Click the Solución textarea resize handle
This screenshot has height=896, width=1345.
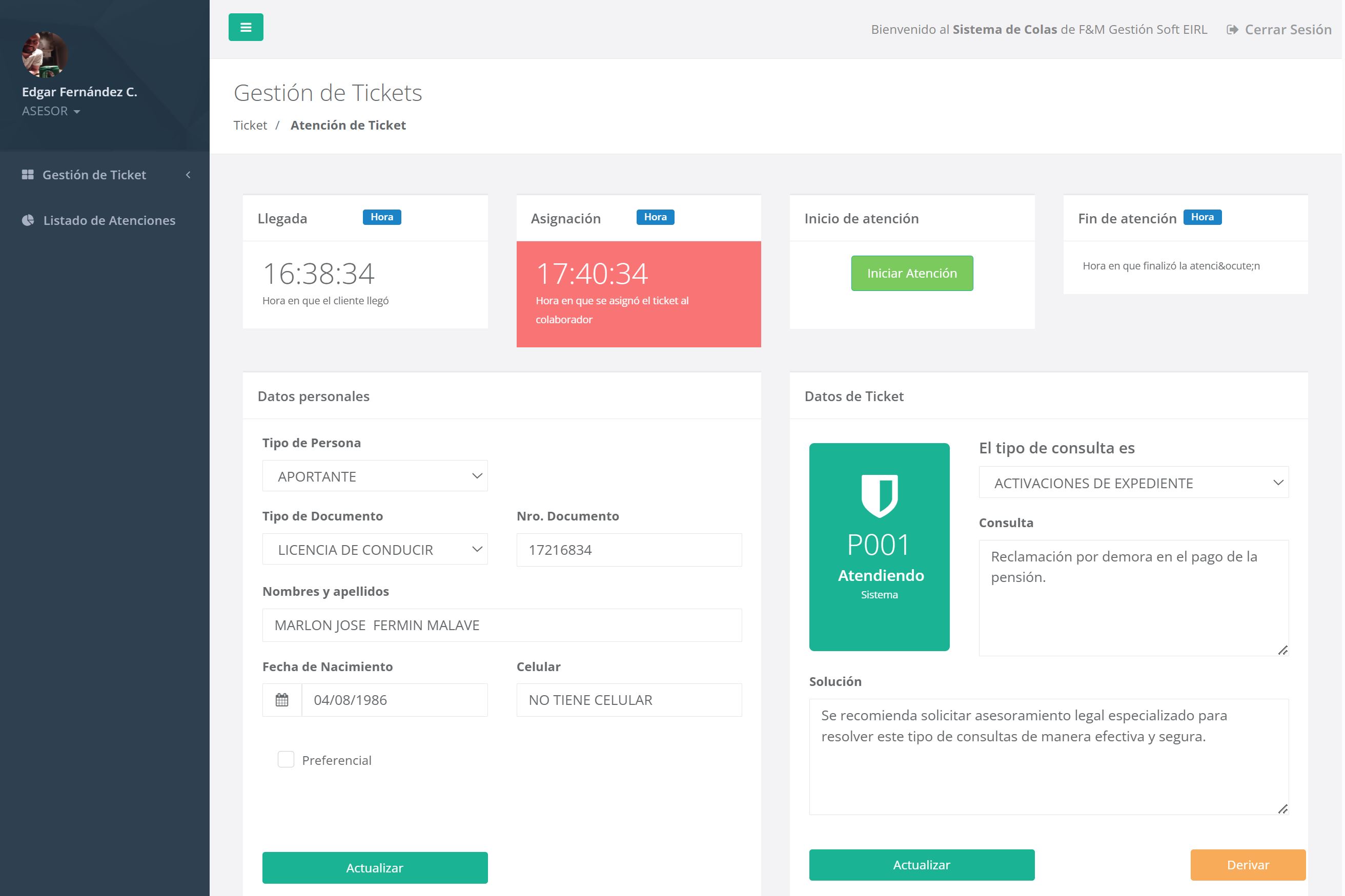1282,808
